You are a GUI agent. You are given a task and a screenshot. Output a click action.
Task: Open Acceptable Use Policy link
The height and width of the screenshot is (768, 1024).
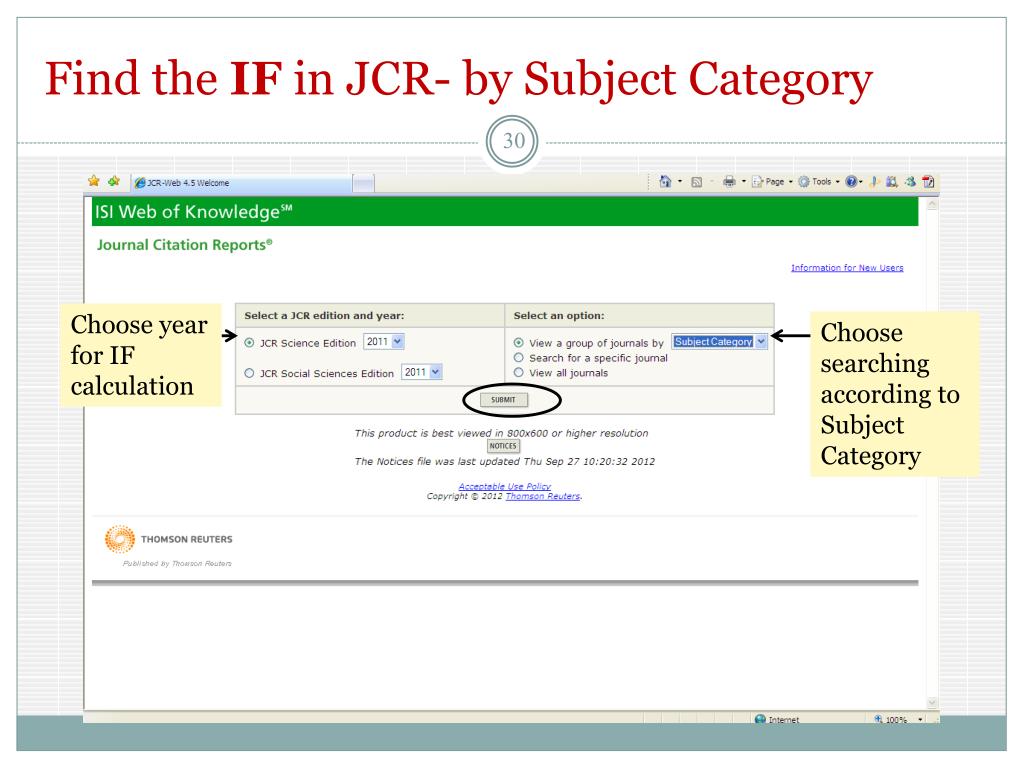(505, 487)
